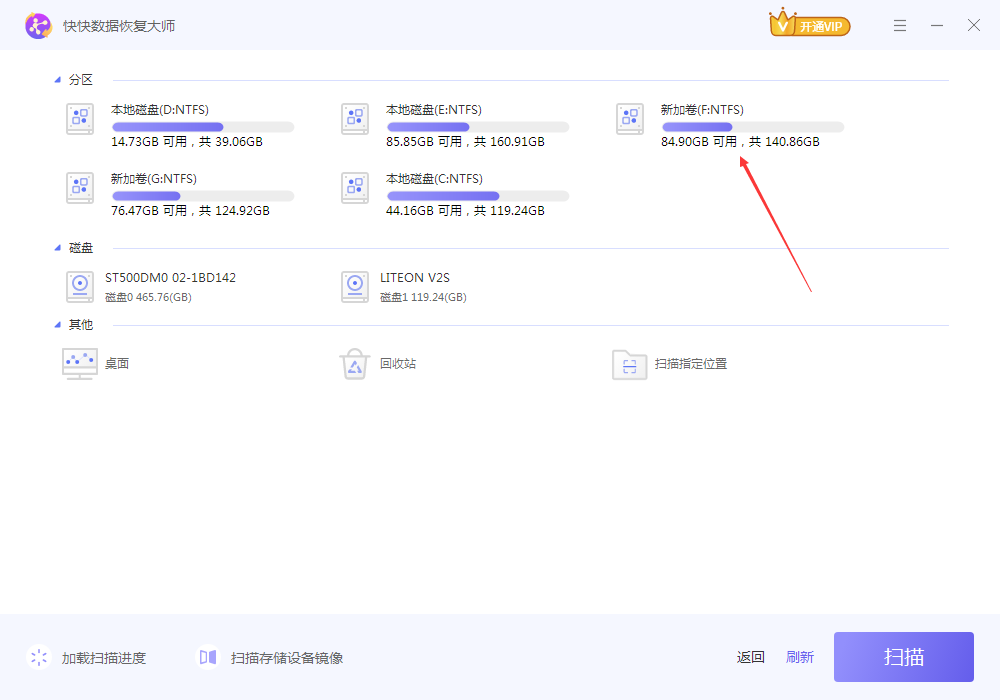Select the local disk D: partition icon
Image resolution: width=1000 pixels, height=700 pixels.
click(80, 119)
